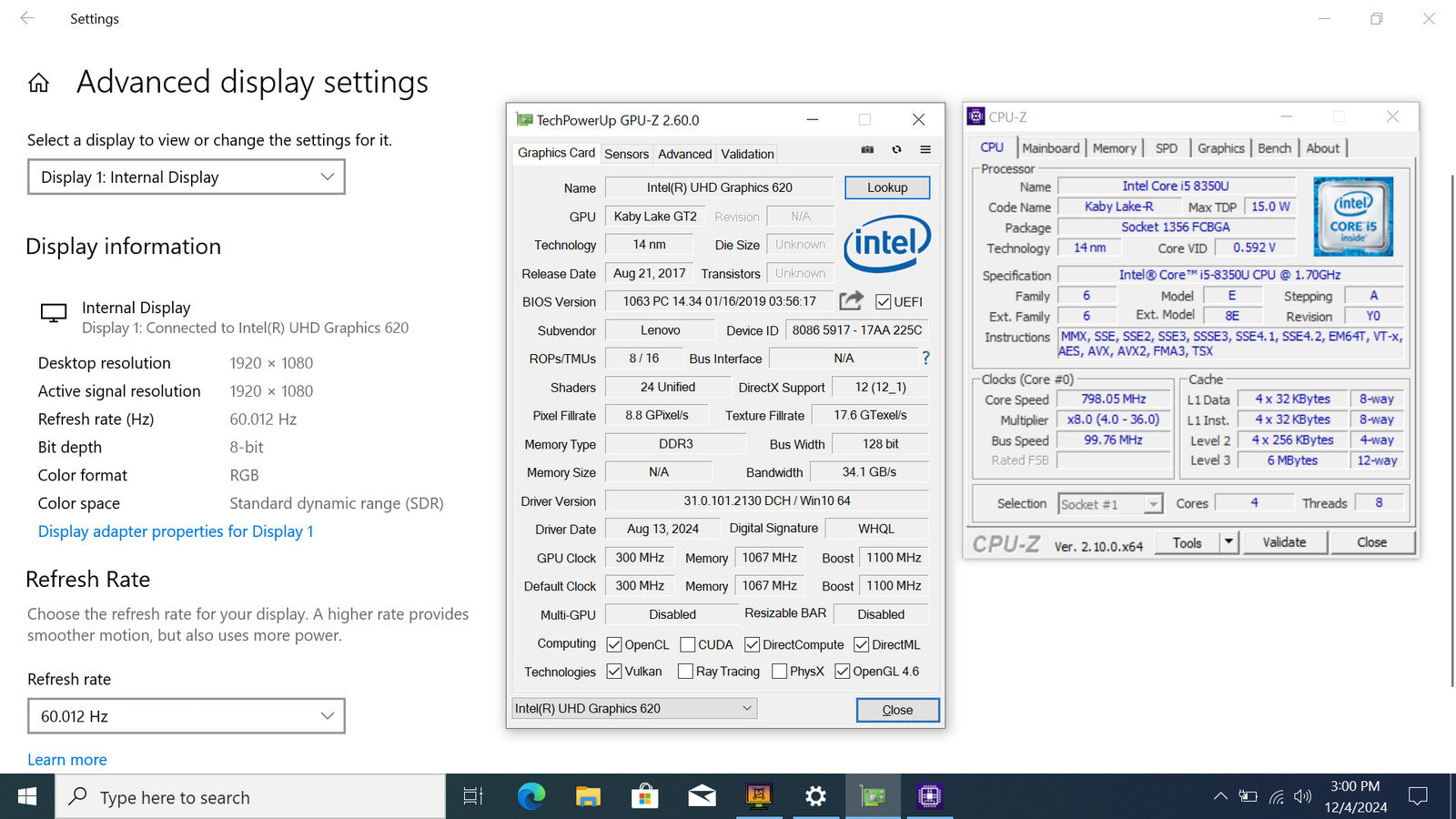Toggle the DirectCompute checkbox
This screenshot has height=819, width=1456.
click(x=752, y=644)
